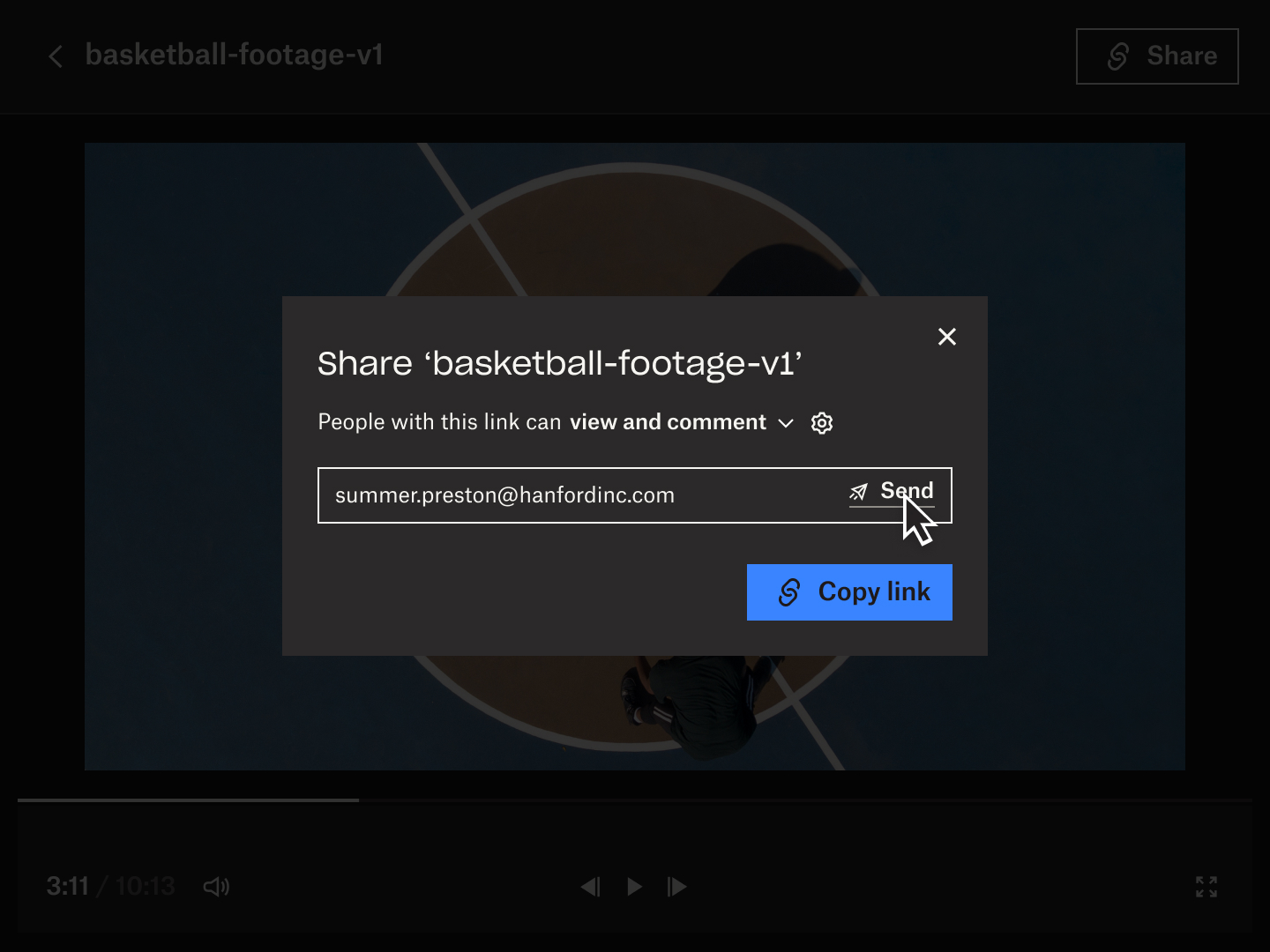Expand the 'view and comment' permission dropdown
Image resolution: width=1270 pixels, height=952 pixels.
682,422
